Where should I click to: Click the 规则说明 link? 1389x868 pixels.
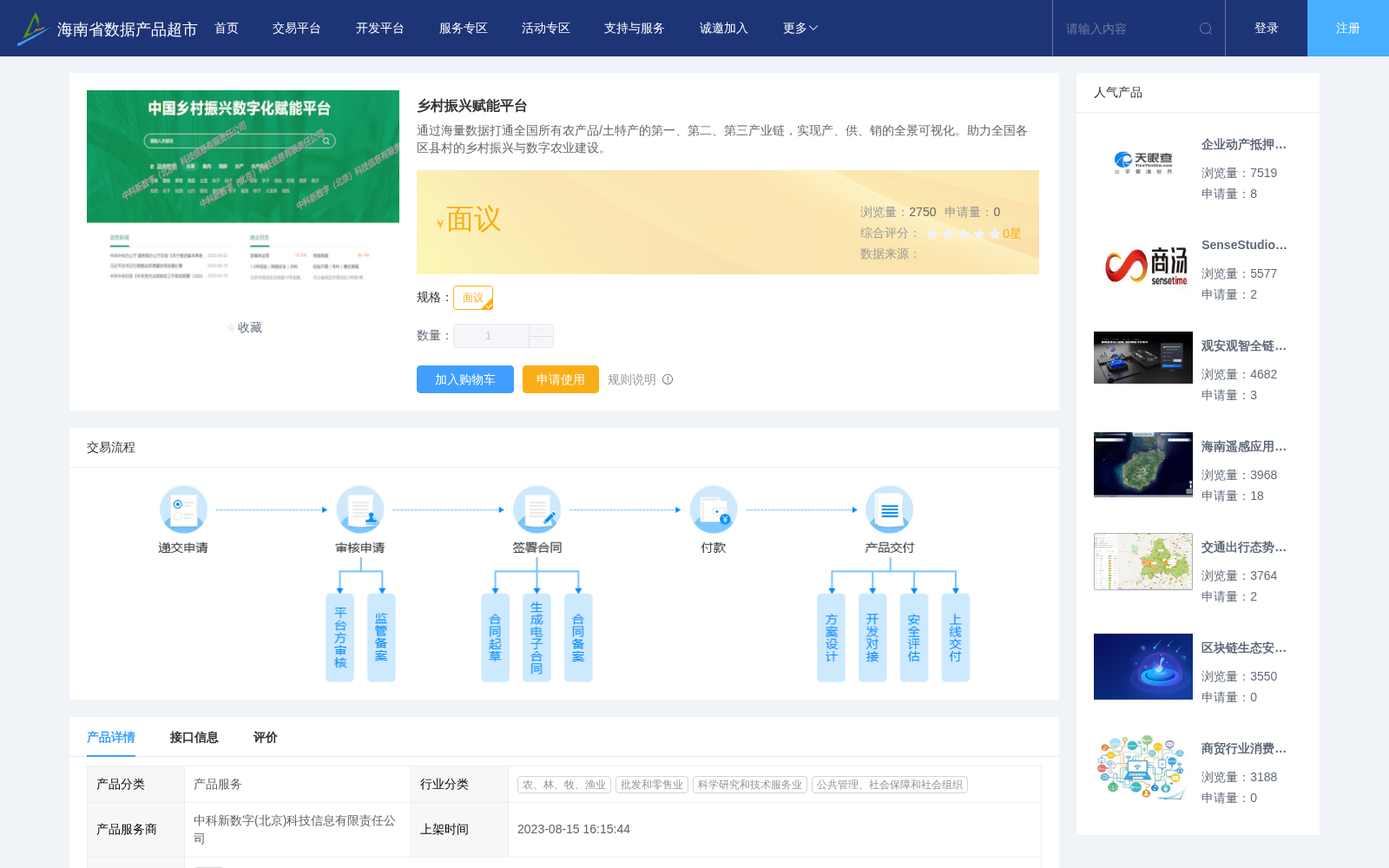pyautogui.click(x=632, y=379)
